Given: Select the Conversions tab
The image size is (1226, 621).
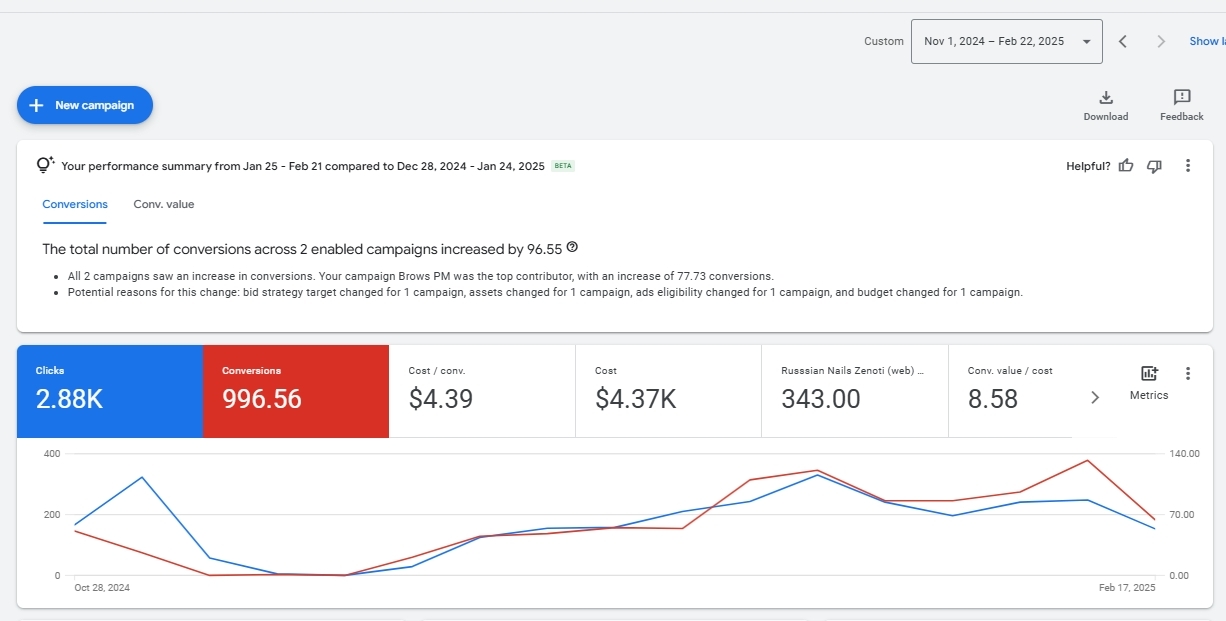Looking at the screenshot, I should (x=75, y=204).
